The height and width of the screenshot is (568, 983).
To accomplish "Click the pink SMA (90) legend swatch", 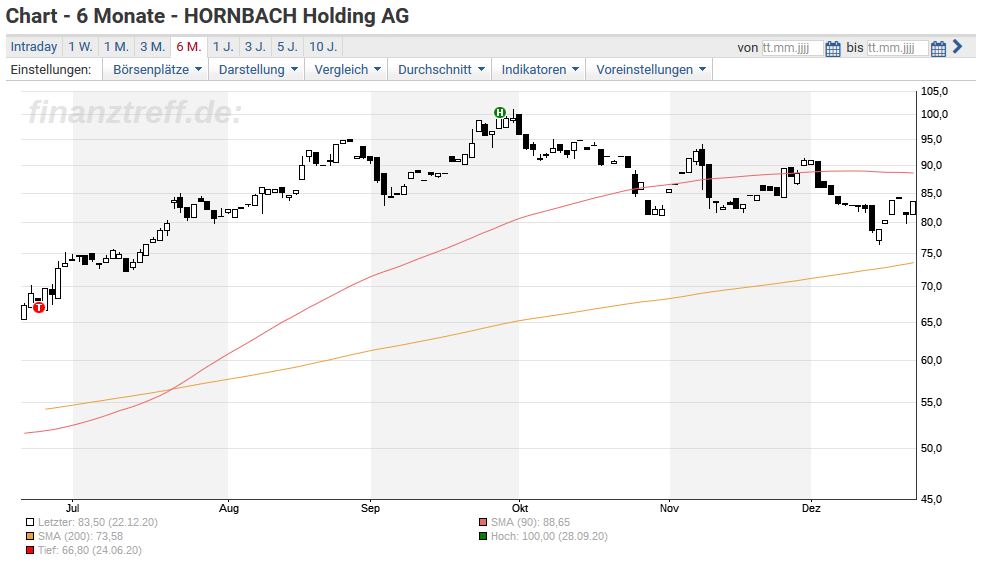I will click(483, 522).
